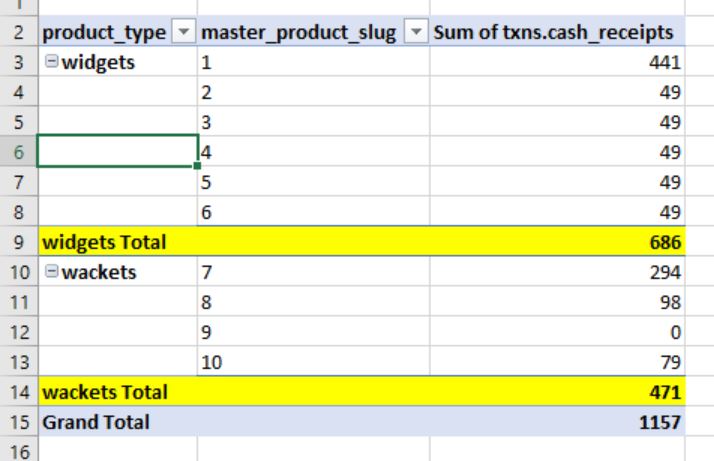This screenshot has height=461, width=714.
Task: Select the zero value for slug 9
Action: click(557, 332)
